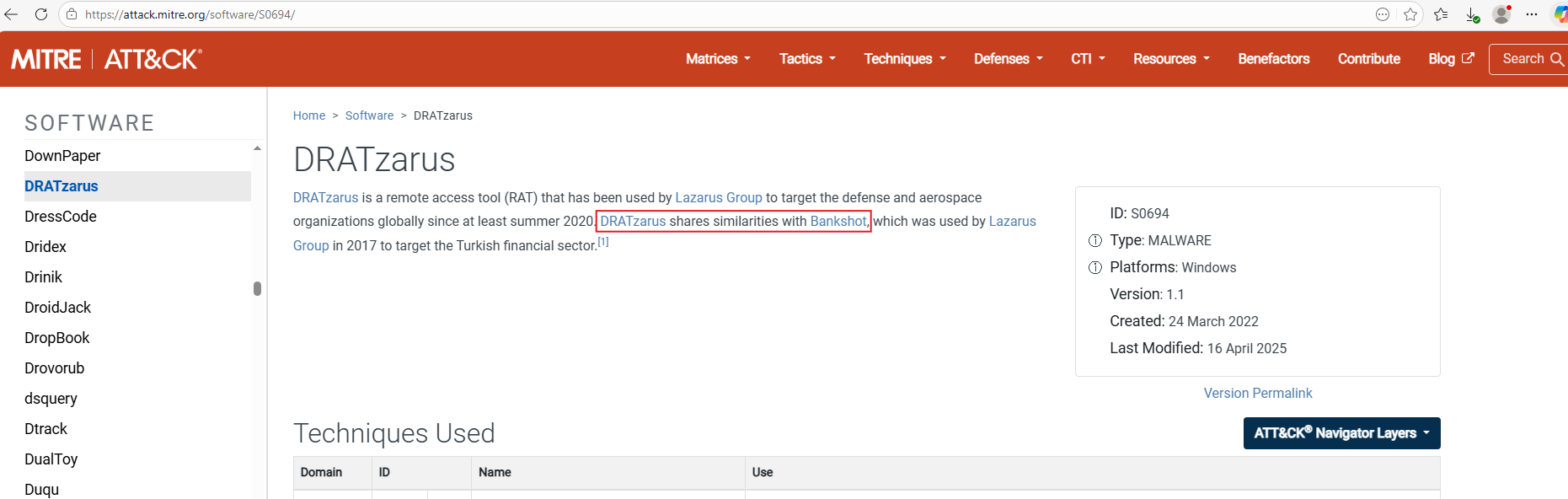Click the browser back arrow
Viewport: 1568px width, 499px height.
coord(11,14)
